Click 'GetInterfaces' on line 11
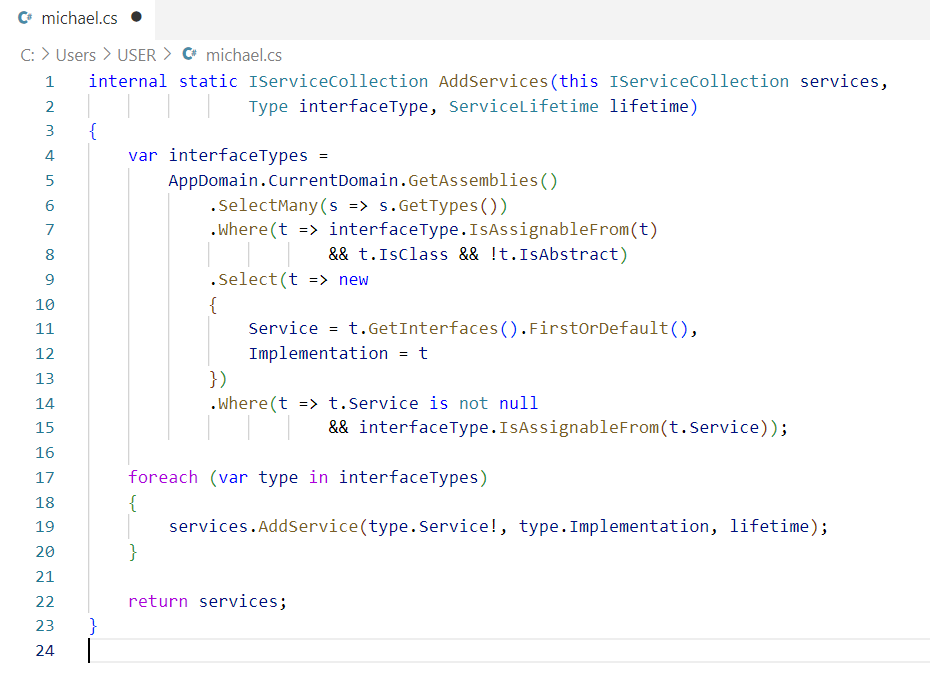The height and width of the screenshot is (684, 930). (x=433, y=329)
